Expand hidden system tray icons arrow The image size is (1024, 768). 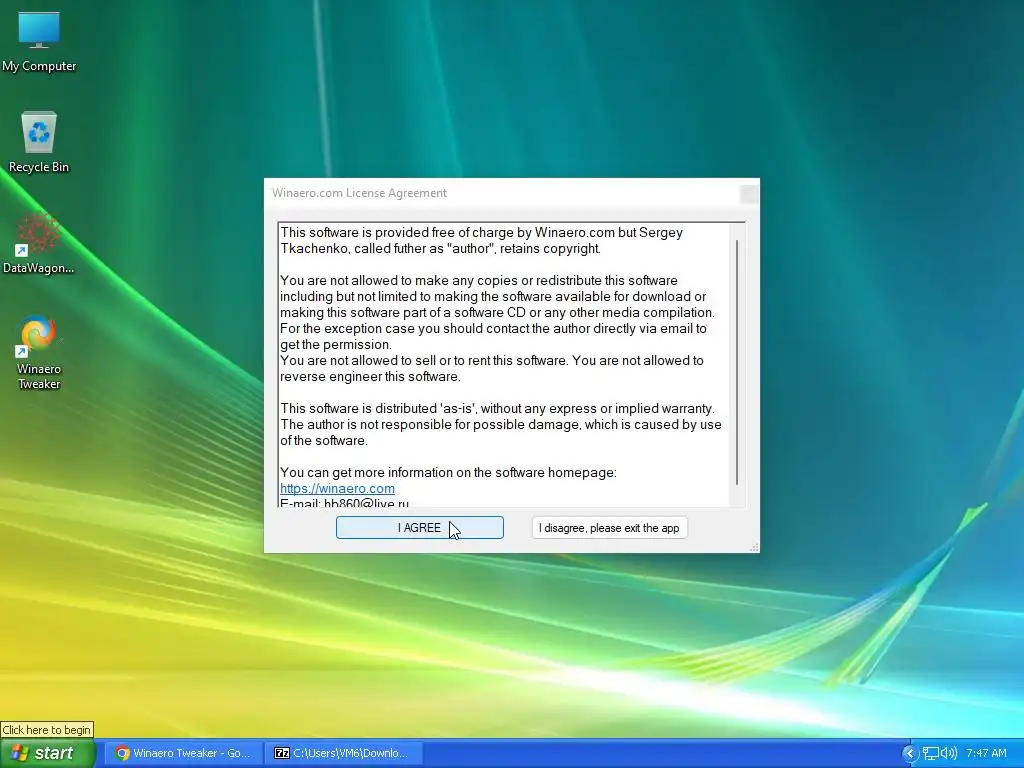click(910, 754)
